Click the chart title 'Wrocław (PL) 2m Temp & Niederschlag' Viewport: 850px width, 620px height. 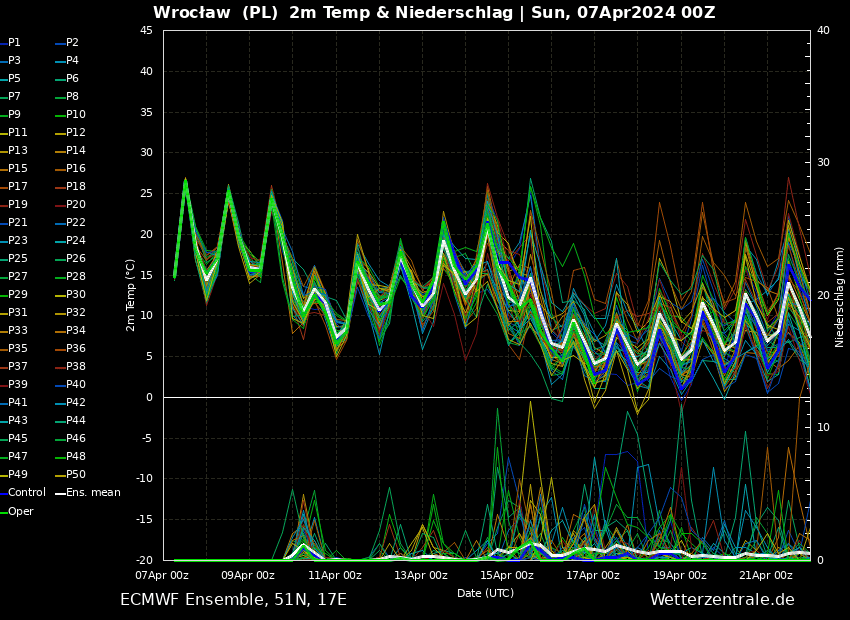[333, 12]
